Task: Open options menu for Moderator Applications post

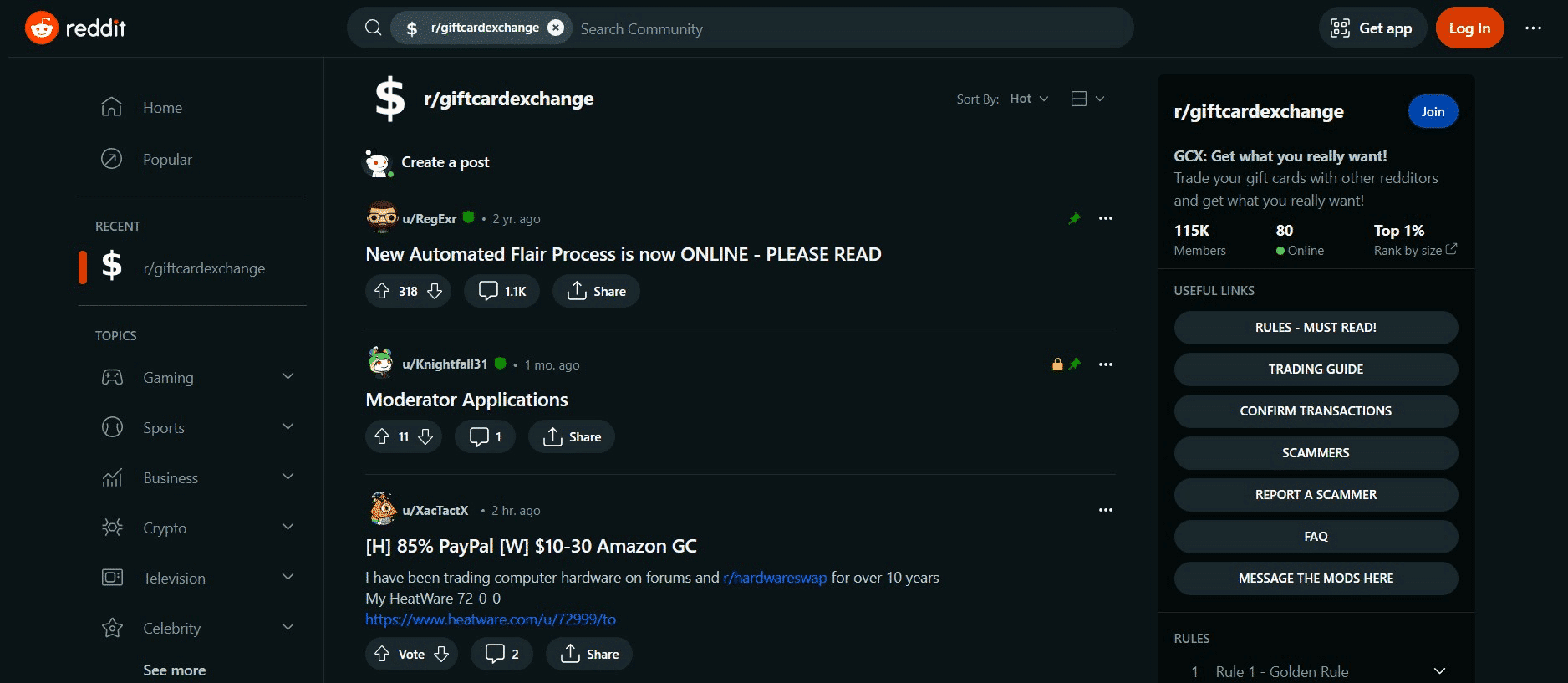Action: 1105,364
